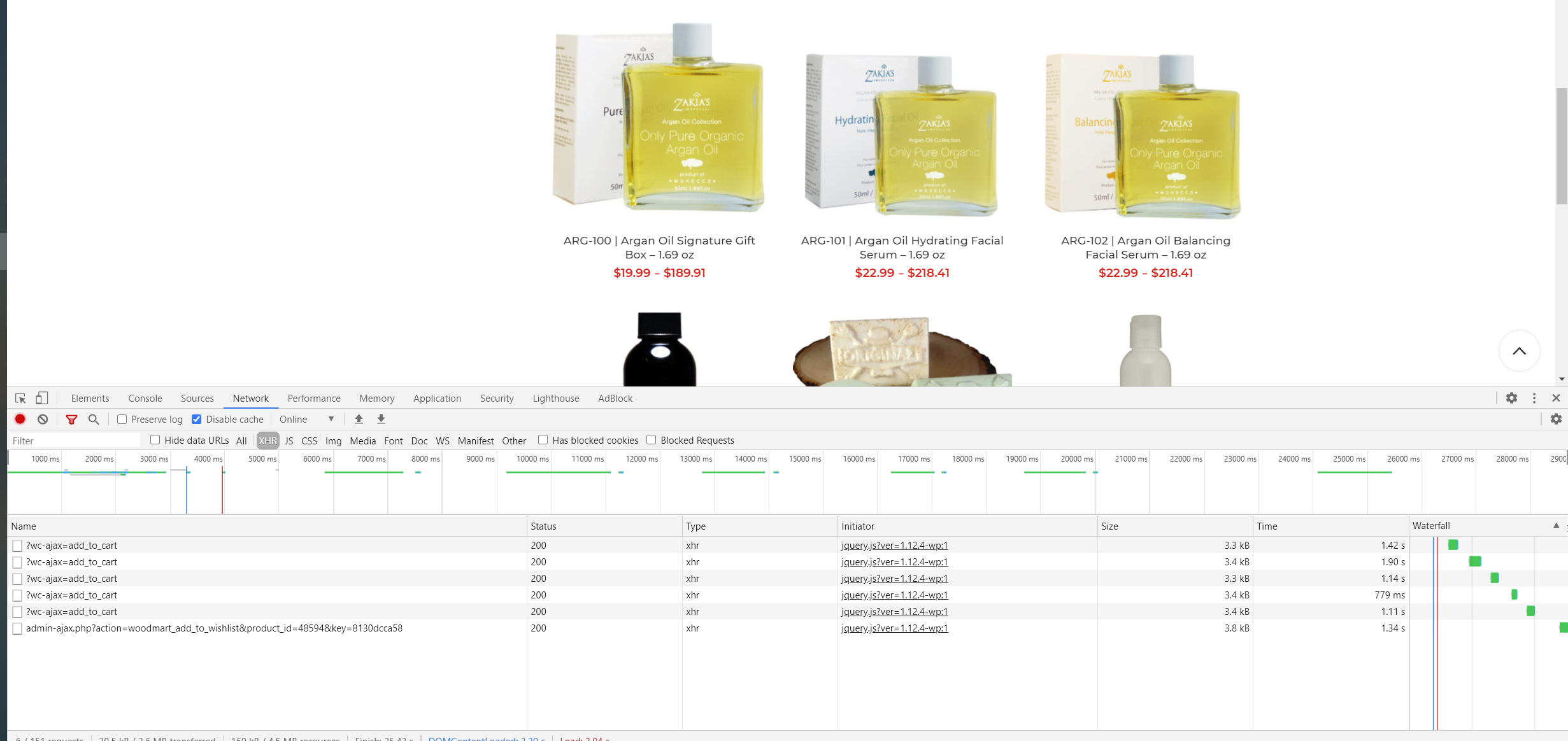Export HAR with download arrow

pyautogui.click(x=381, y=419)
